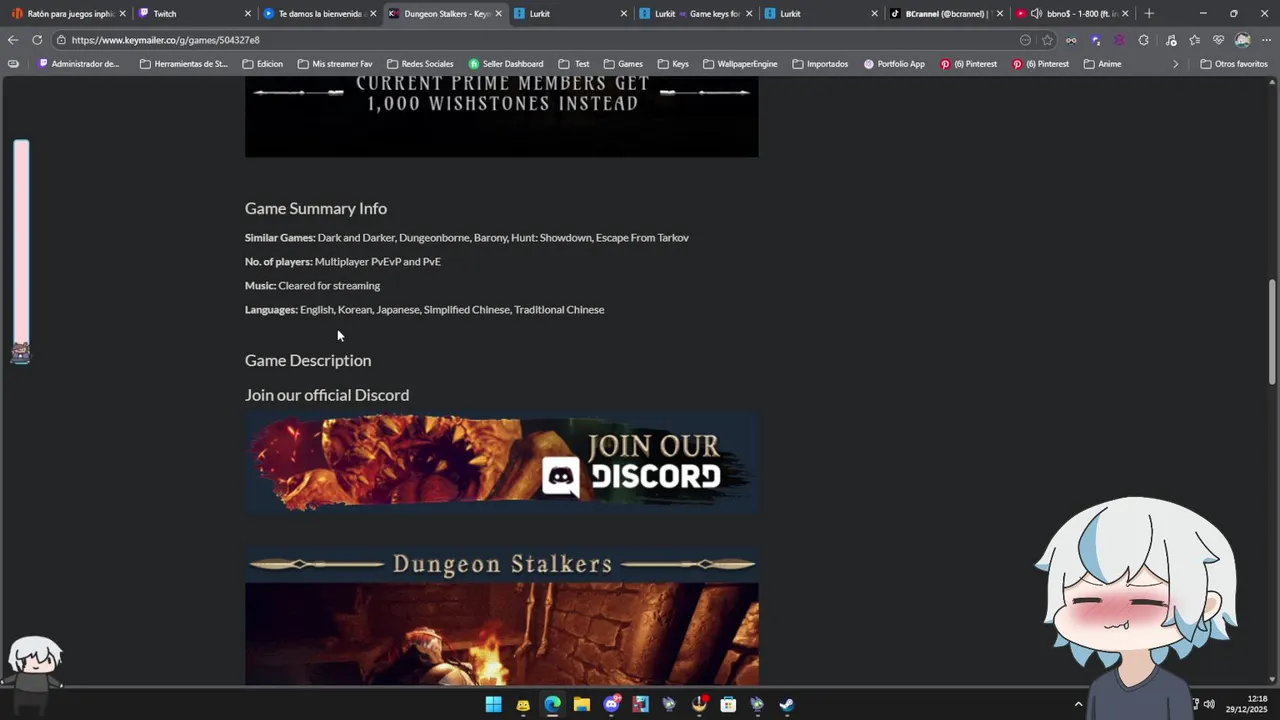Open the media control music-note icon
Image resolution: width=1280 pixels, height=720 pixels.
point(1171,40)
